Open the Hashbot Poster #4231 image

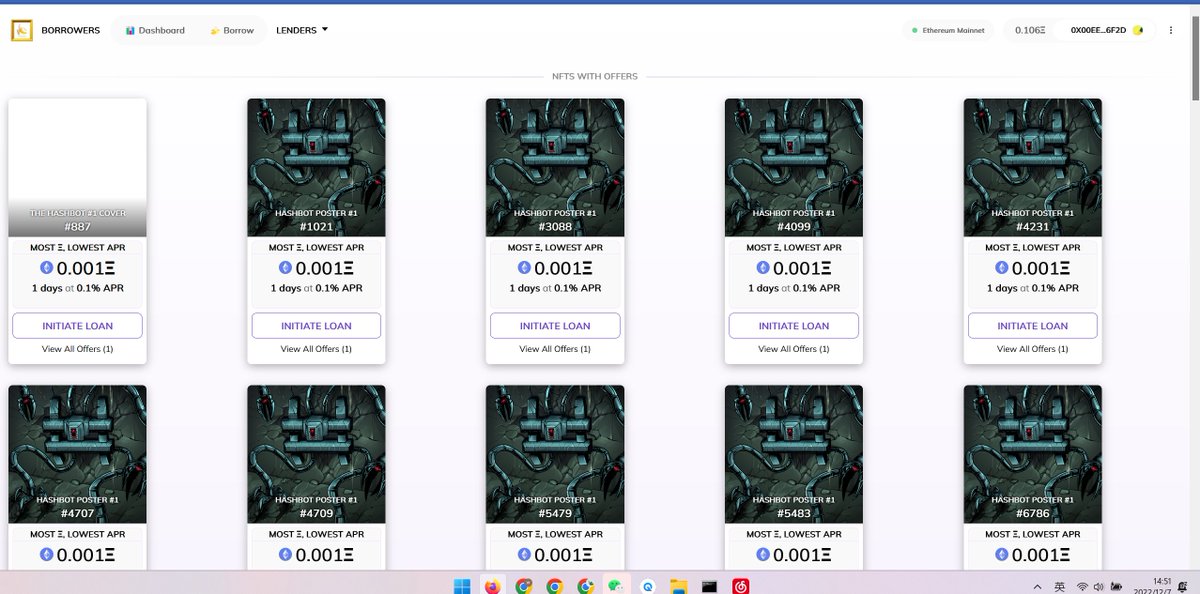point(1033,167)
